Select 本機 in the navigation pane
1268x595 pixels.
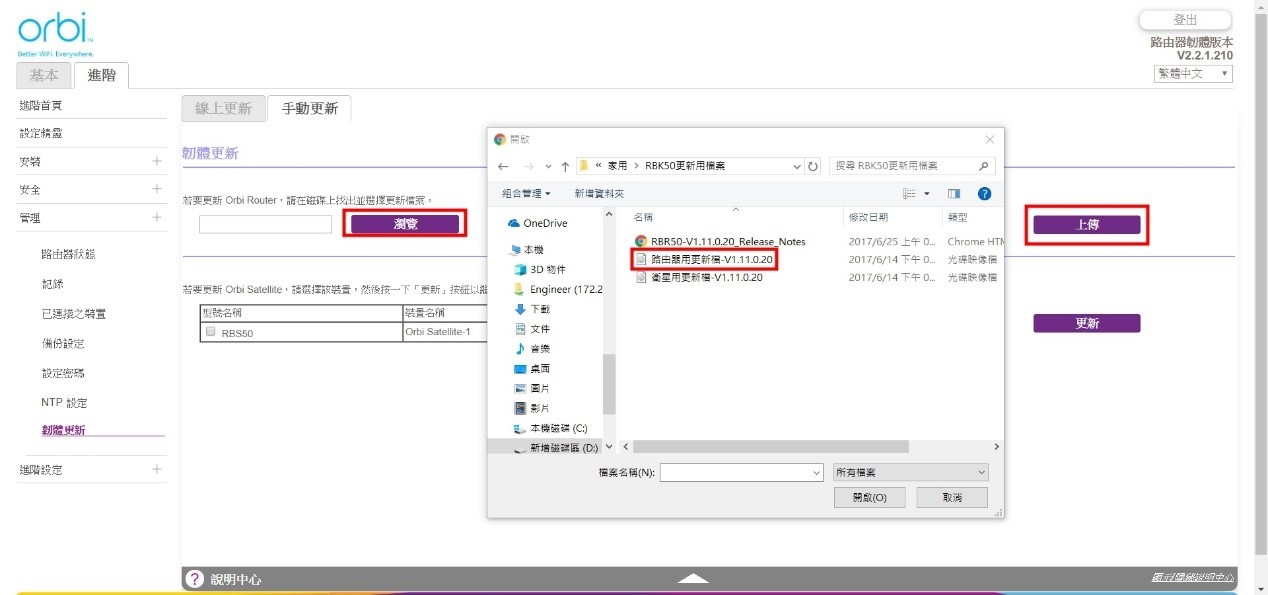coord(527,249)
